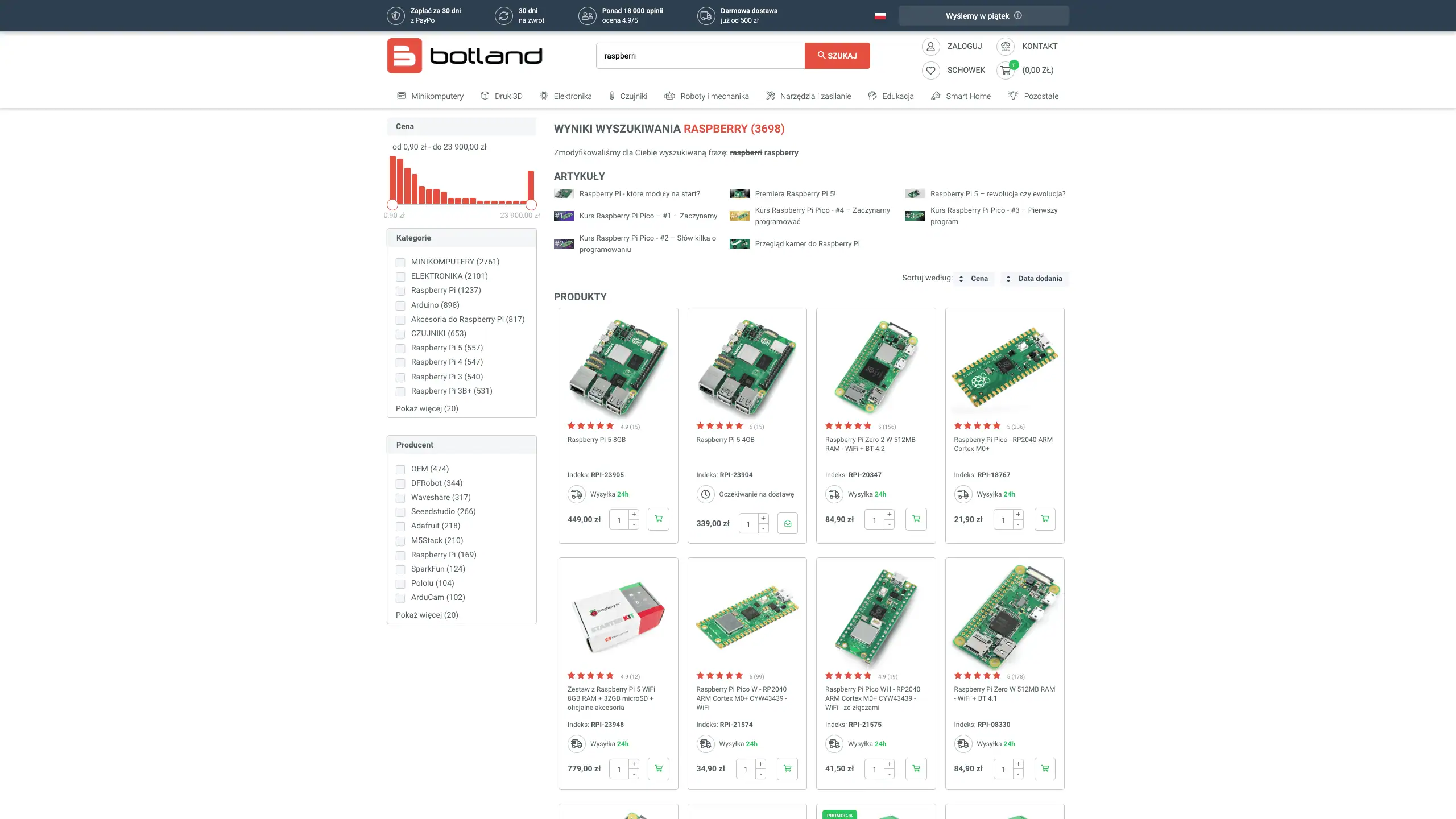
Task: Click the Kontakt phone icon
Action: coord(1006,46)
